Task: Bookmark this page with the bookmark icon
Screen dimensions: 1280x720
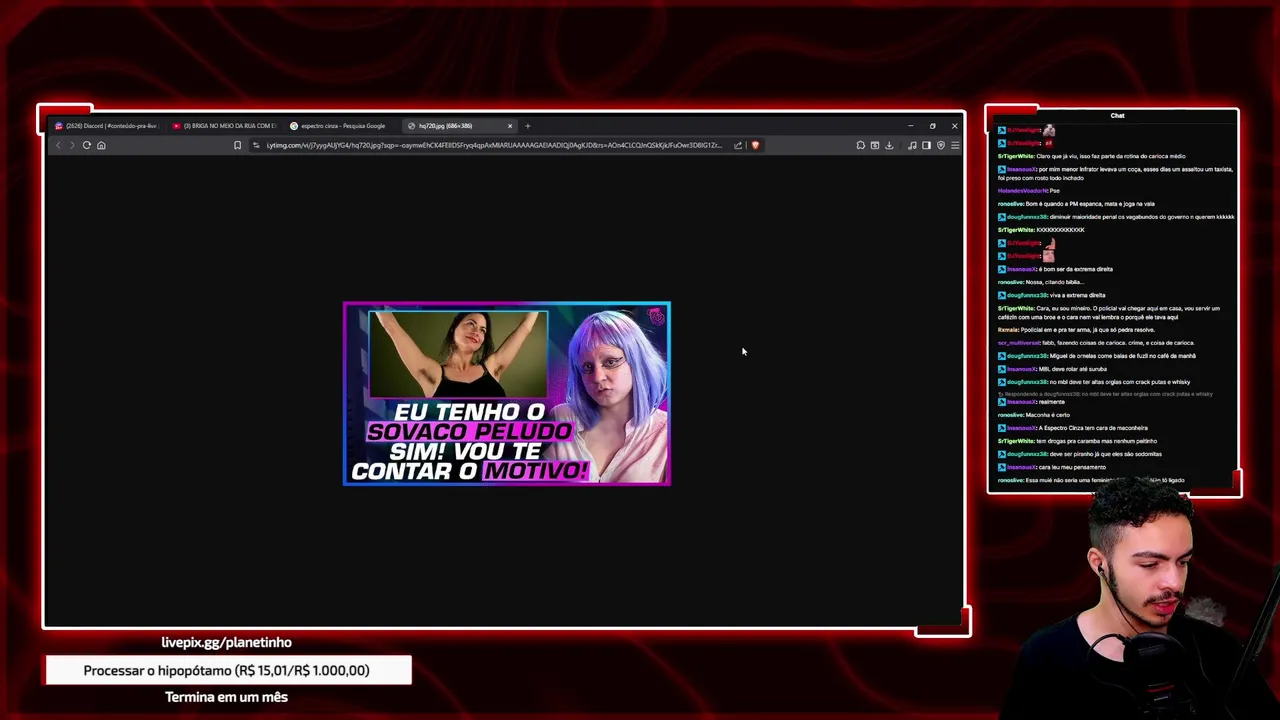Action: click(x=237, y=145)
